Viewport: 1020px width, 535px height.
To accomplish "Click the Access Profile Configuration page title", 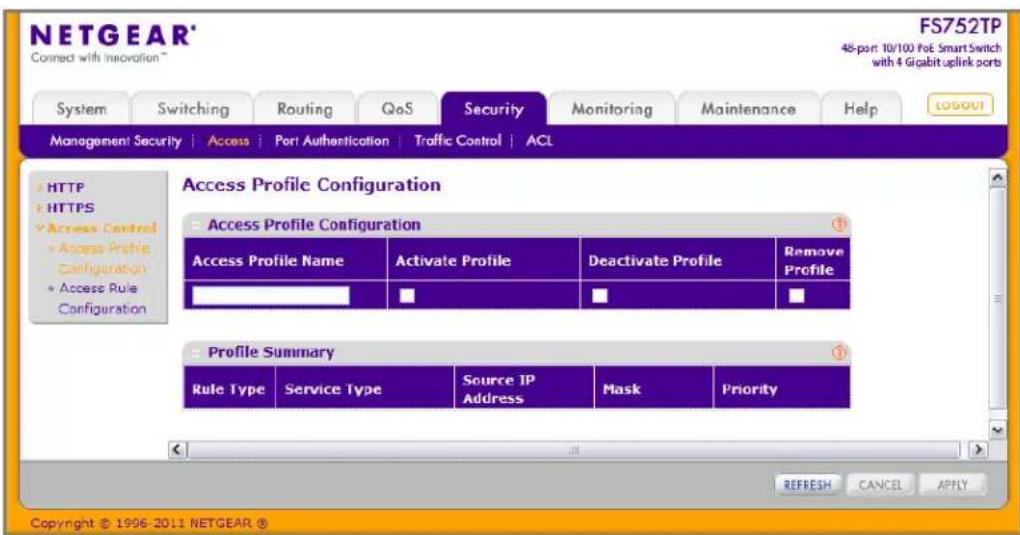I will pos(312,185).
